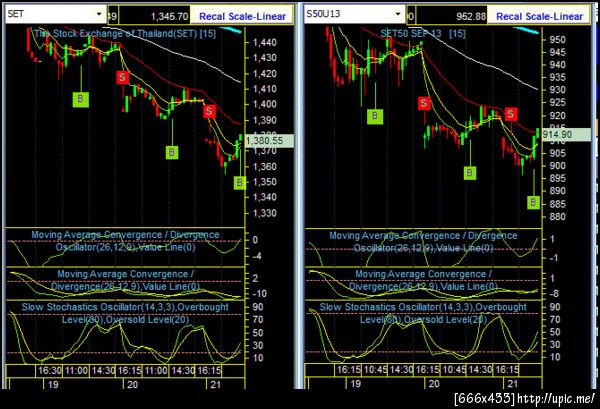Click the 1,345.70 value field

tap(154, 16)
